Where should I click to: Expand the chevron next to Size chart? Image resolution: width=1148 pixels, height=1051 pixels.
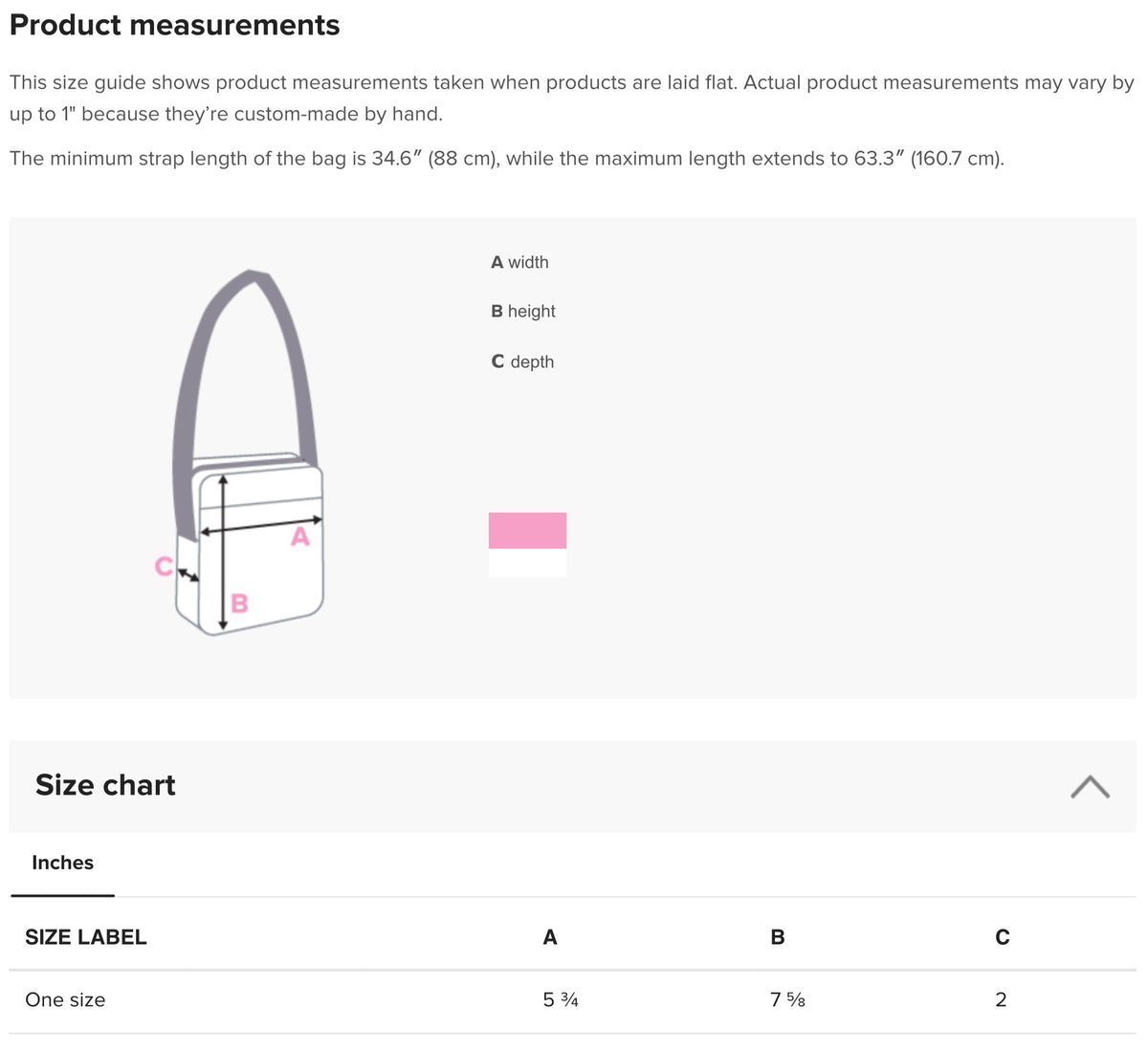[x=1091, y=785]
